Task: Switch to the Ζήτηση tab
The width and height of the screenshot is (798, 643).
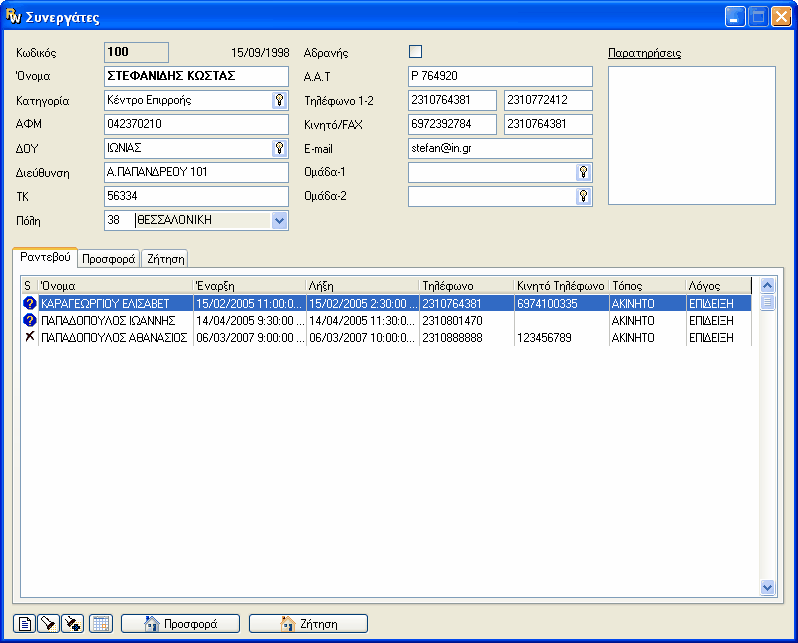Action: click(x=165, y=259)
